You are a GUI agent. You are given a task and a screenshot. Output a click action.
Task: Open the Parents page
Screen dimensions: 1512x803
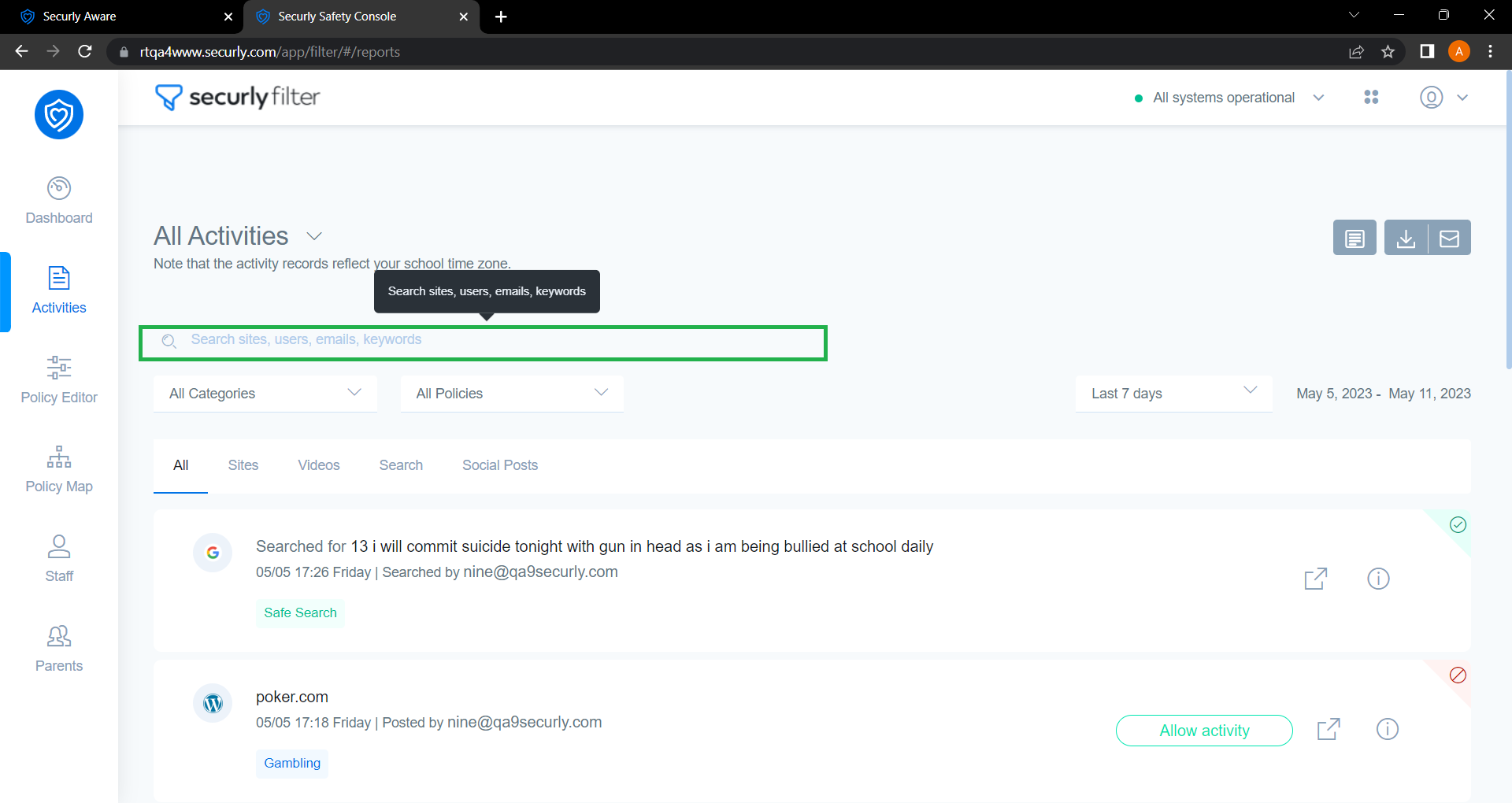pos(59,649)
